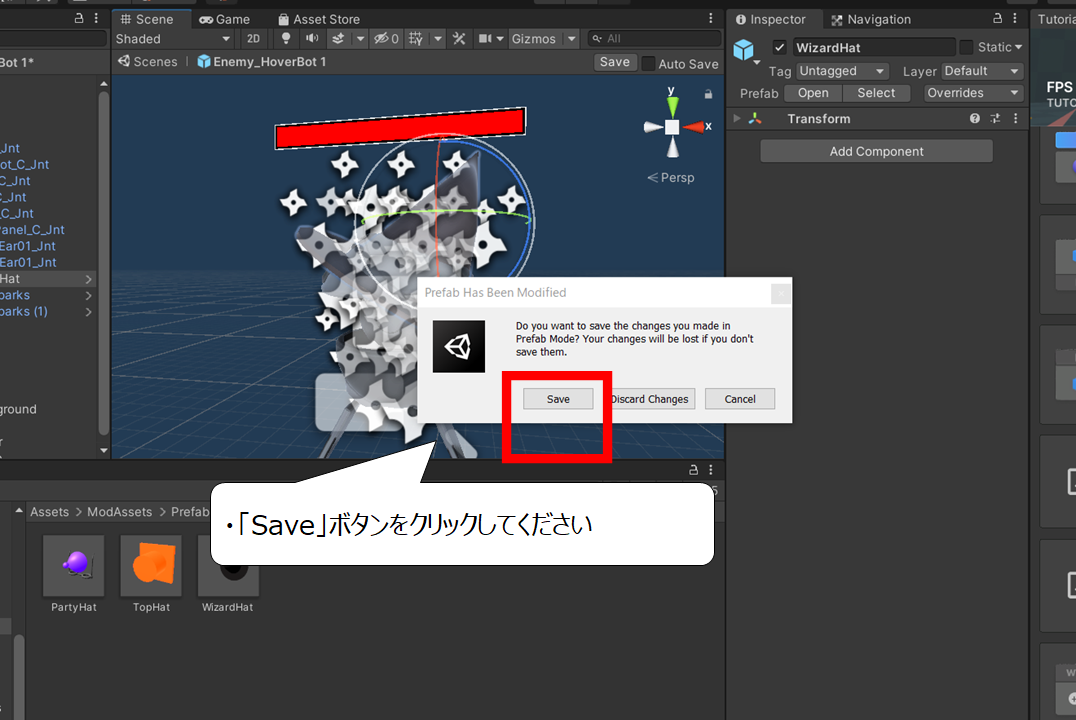Screen dimensions: 1076x720
Task: Toggle Persp projection label
Action: pyautogui.click(x=671, y=177)
